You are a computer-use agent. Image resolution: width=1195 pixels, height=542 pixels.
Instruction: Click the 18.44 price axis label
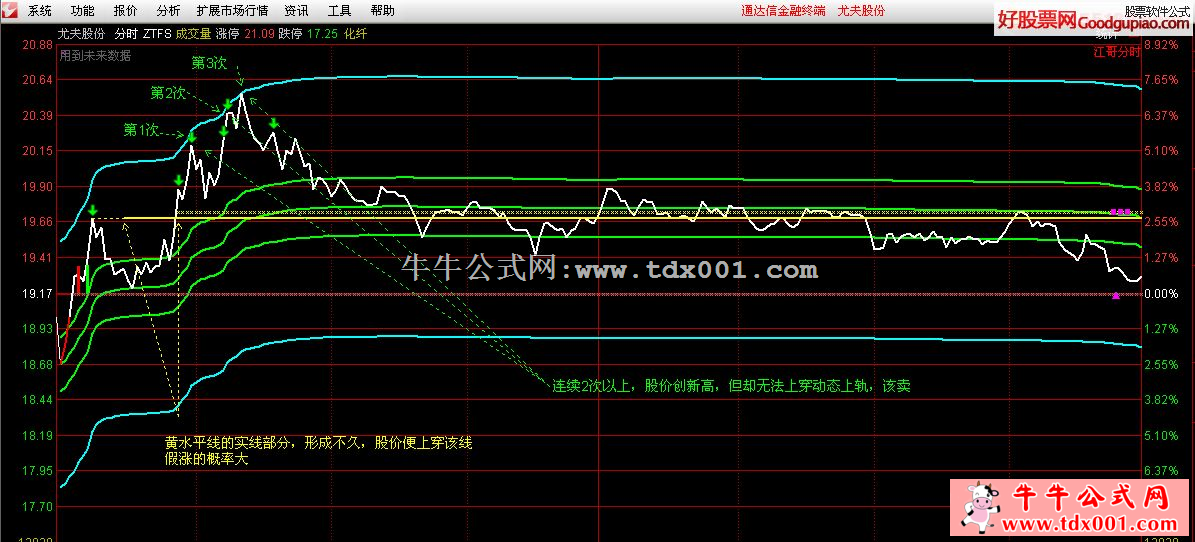coord(36,399)
